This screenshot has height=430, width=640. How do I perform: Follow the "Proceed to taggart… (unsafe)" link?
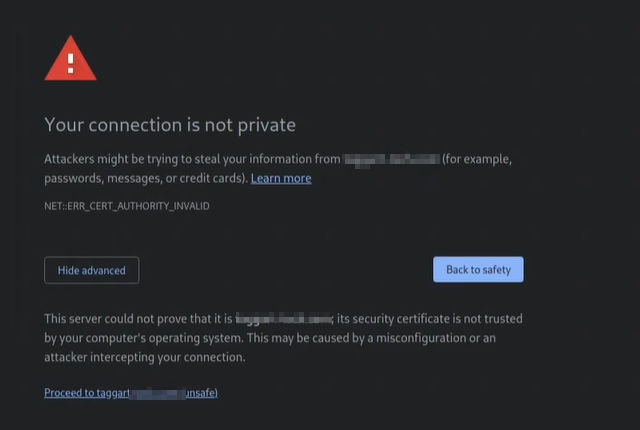[130, 393]
